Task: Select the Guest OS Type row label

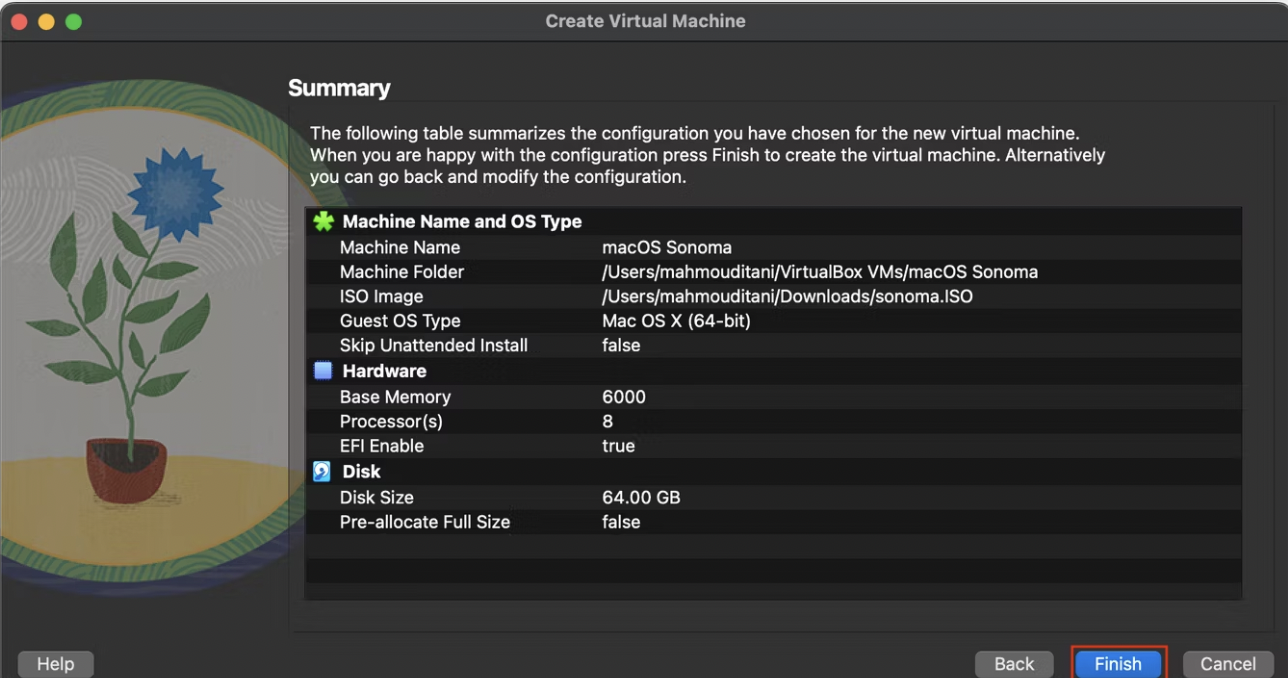Action: 400,321
